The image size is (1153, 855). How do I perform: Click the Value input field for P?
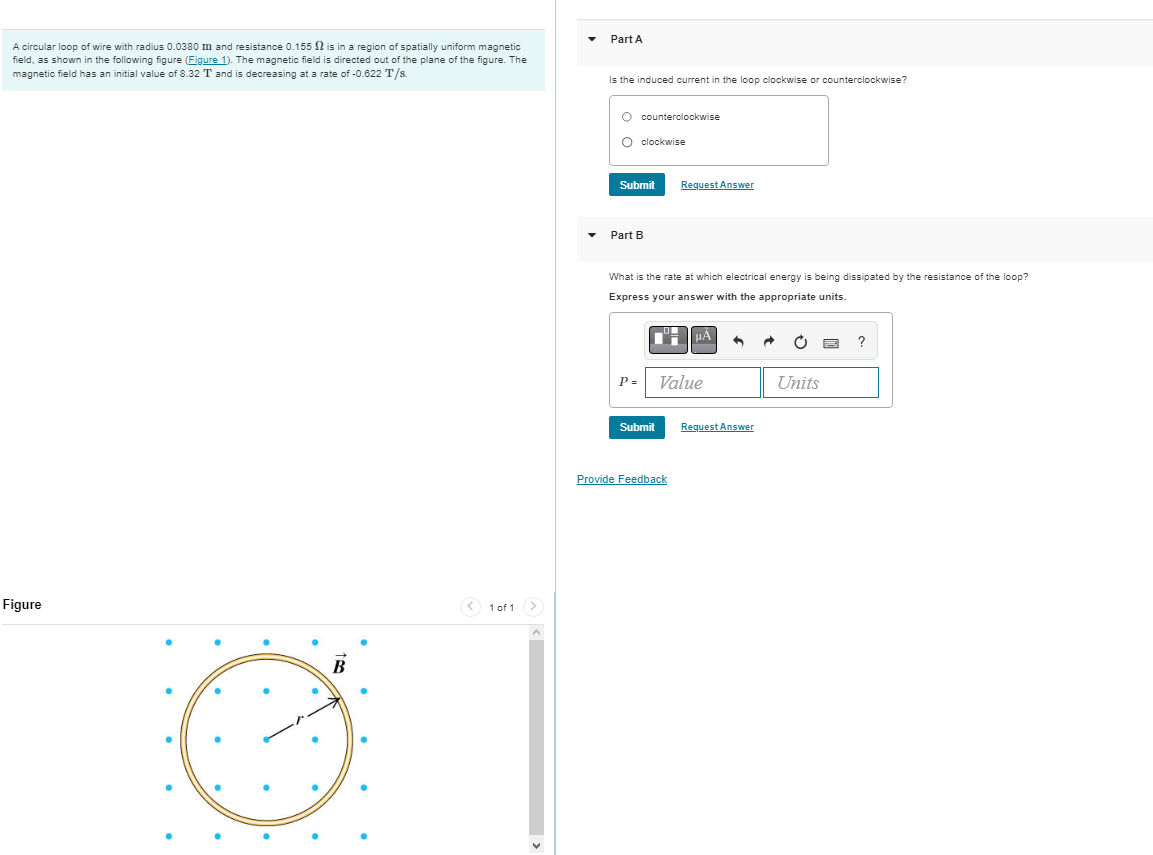(702, 382)
